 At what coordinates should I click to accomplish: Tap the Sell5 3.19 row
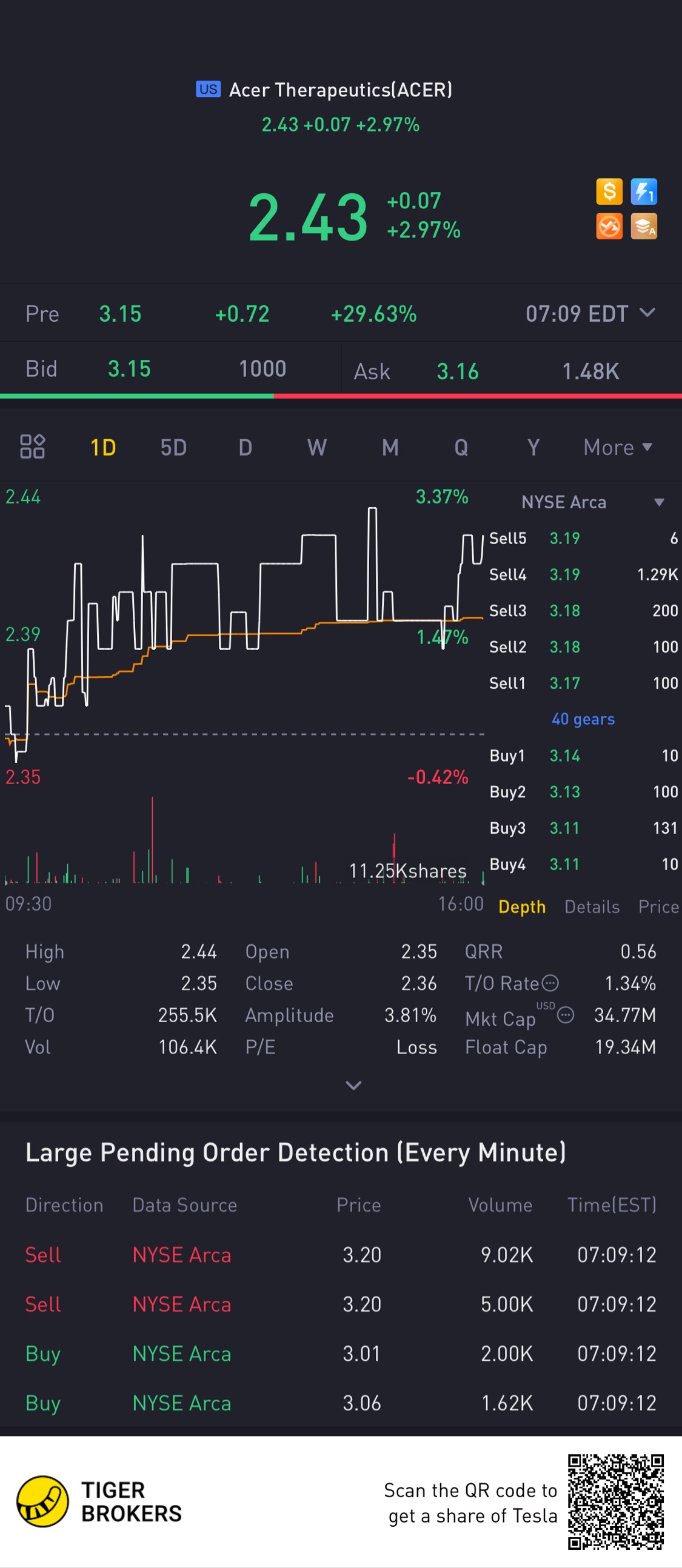point(583,538)
